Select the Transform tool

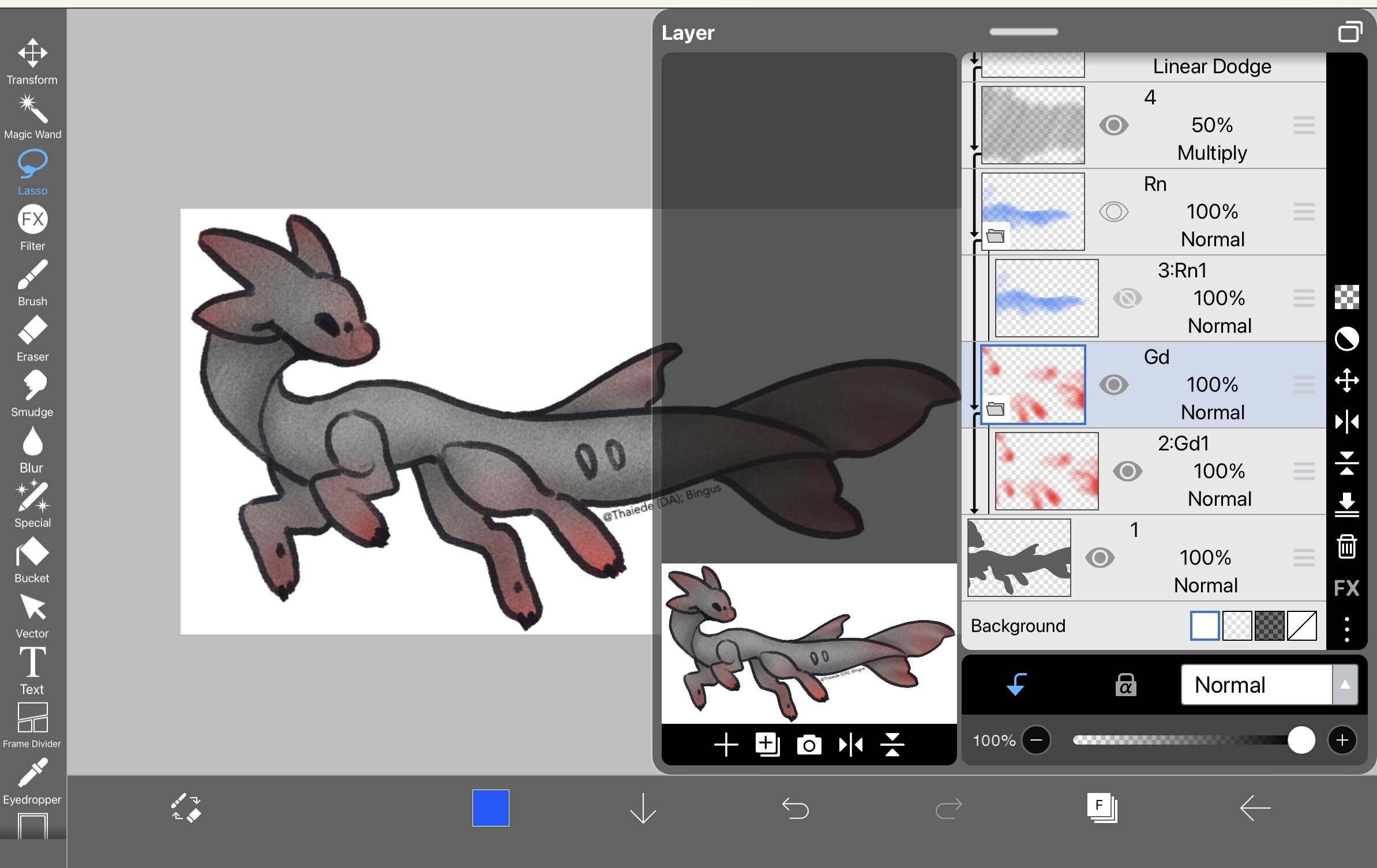tap(32, 61)
